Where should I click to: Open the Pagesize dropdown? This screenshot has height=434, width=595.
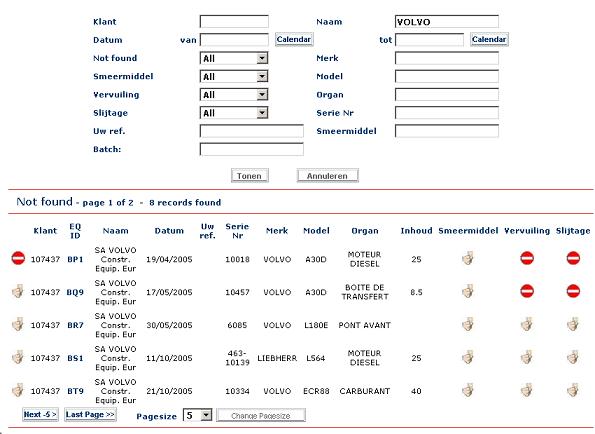(x=197, y=415)
